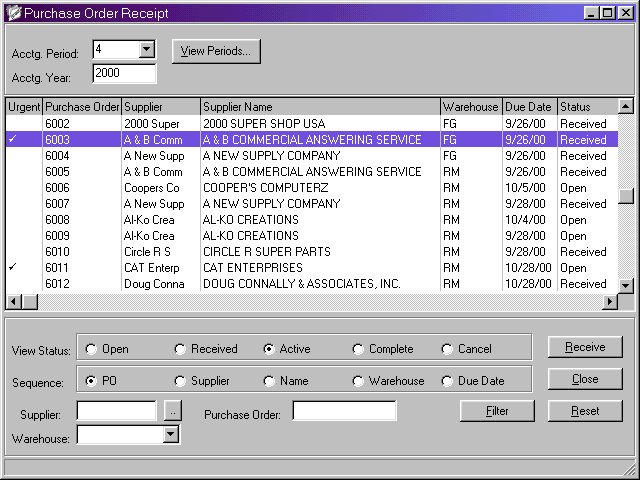The image size is (640, 480).
Task: Click the Receive button
Action: click(x=585, y=347)
